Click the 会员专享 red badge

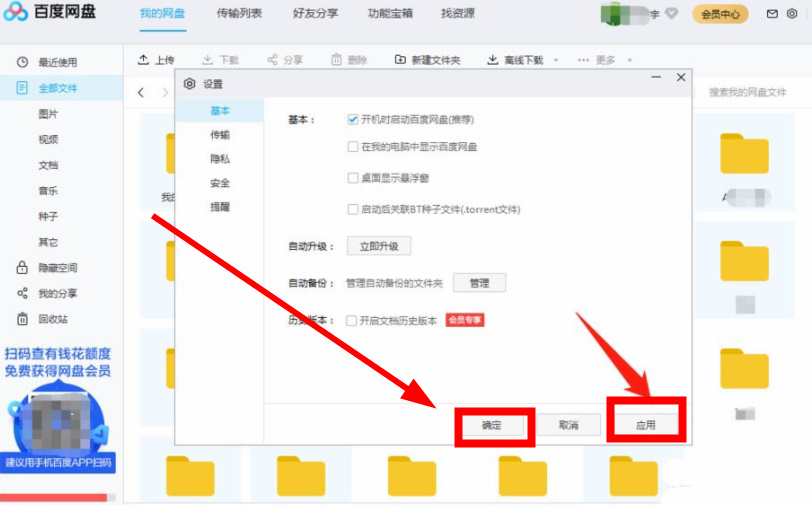[x=465, y=320]
